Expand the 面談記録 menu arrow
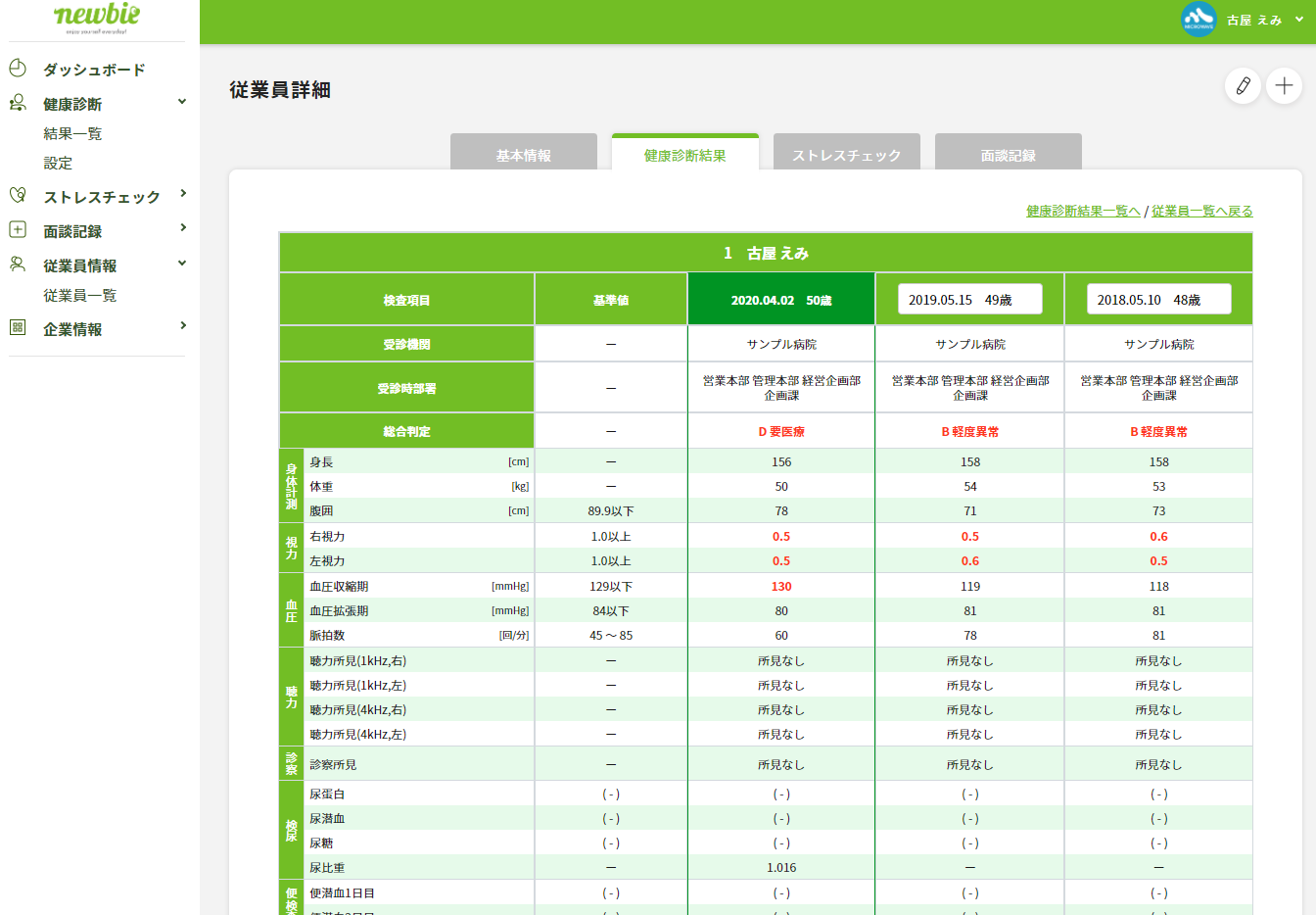The width and height of the screenshot is (1316, 915). (183, 228)
